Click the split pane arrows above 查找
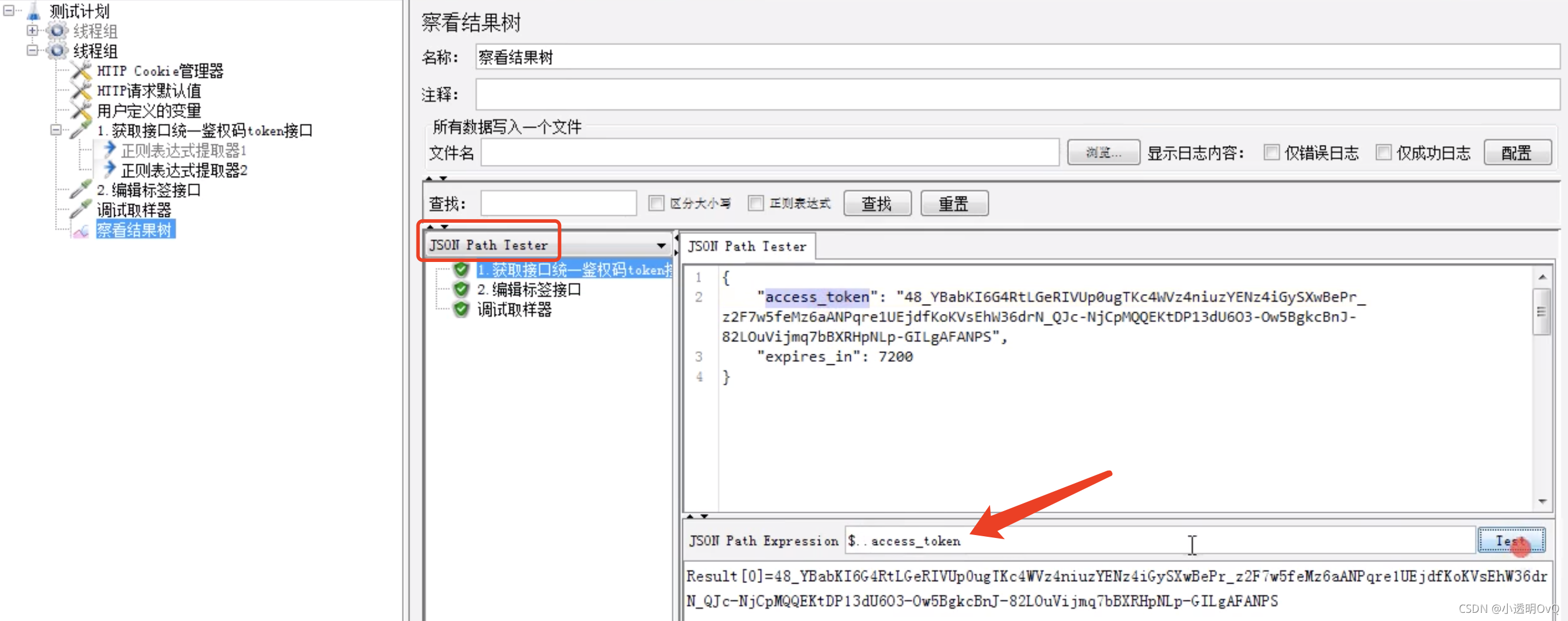The width and height of the screenshot is (1568, 621). [x=436, y=178]
